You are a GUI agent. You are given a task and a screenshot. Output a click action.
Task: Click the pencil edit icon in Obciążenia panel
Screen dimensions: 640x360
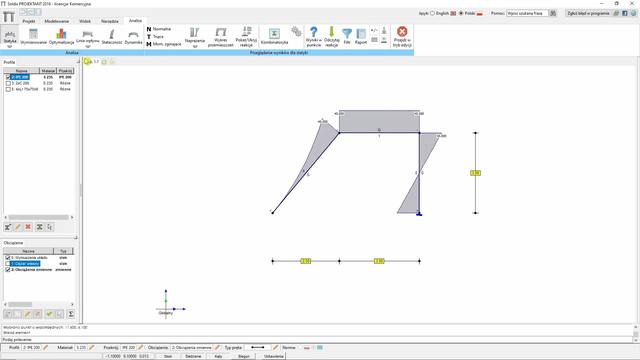[27, 314]
